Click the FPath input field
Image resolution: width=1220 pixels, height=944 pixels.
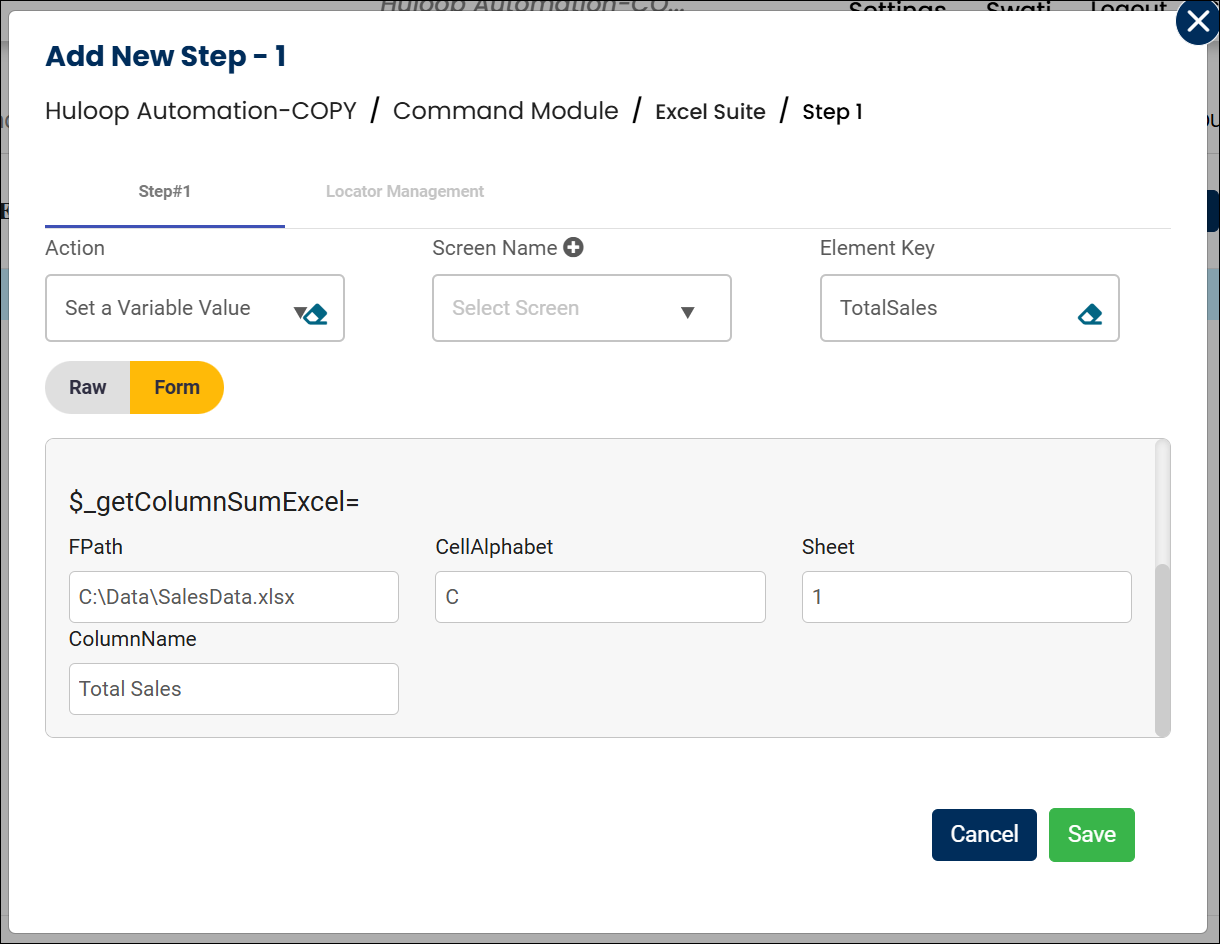pos(233,597)
